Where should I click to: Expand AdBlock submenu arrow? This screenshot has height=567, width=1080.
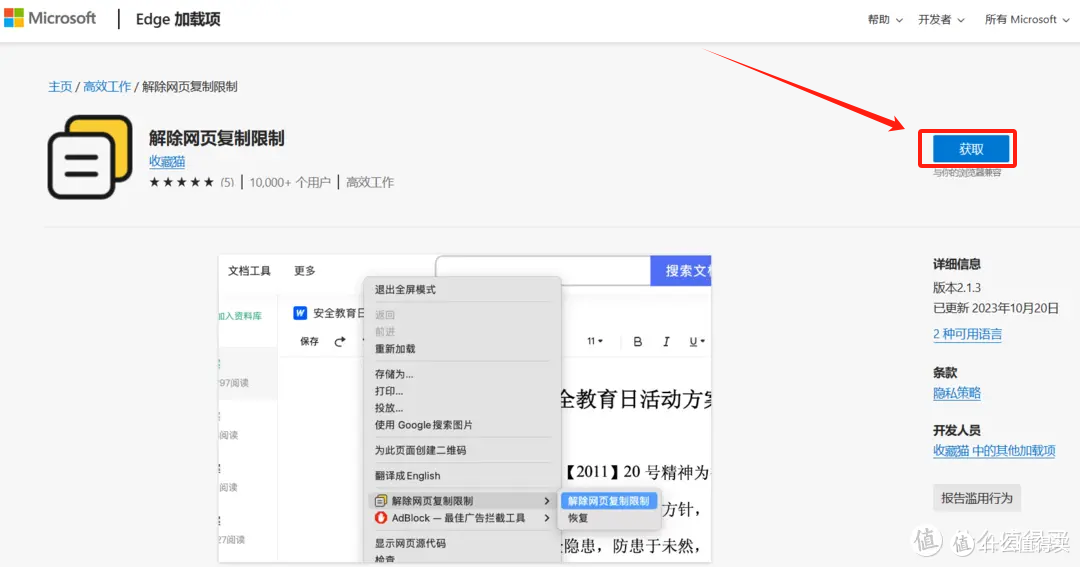547,518
